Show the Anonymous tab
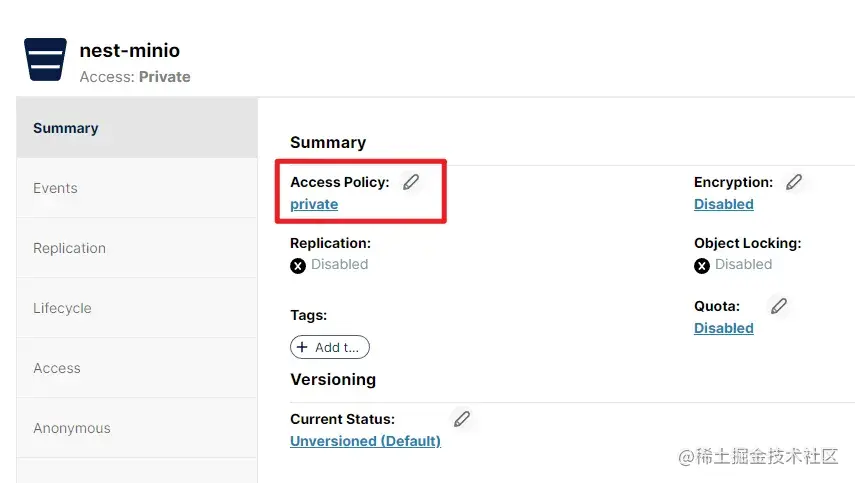 click(72, 428)
